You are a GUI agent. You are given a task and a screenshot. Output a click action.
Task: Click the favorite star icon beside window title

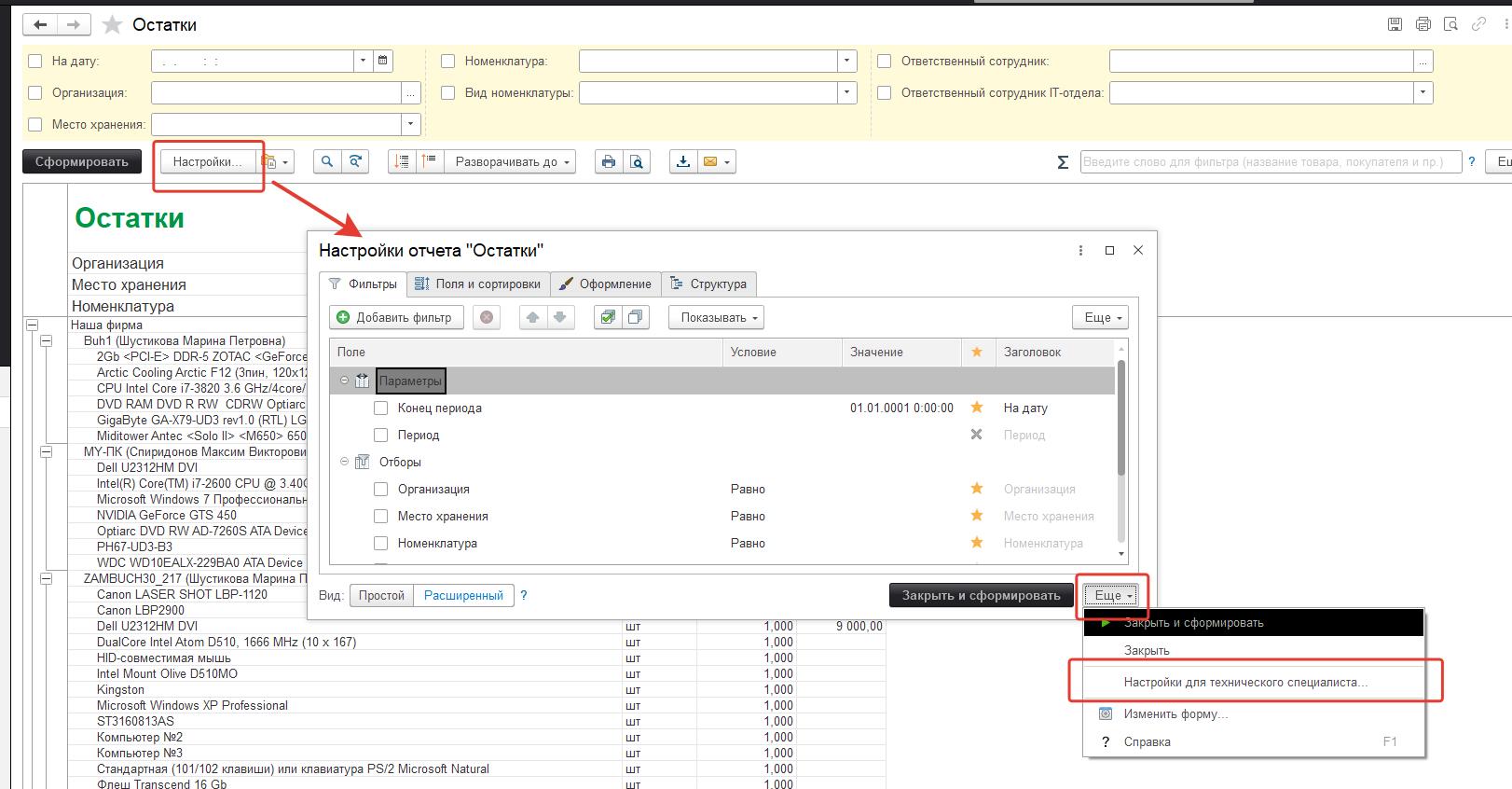point(112,25)
